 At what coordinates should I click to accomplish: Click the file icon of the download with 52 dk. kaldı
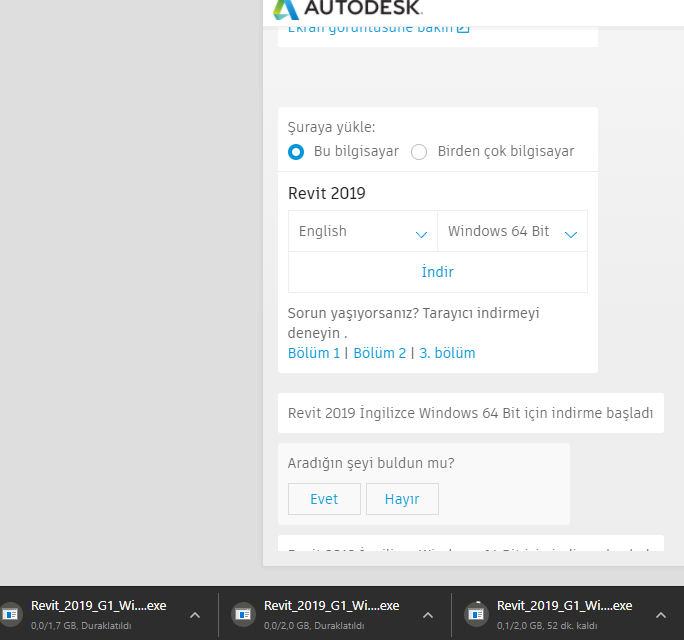point(476,615)
